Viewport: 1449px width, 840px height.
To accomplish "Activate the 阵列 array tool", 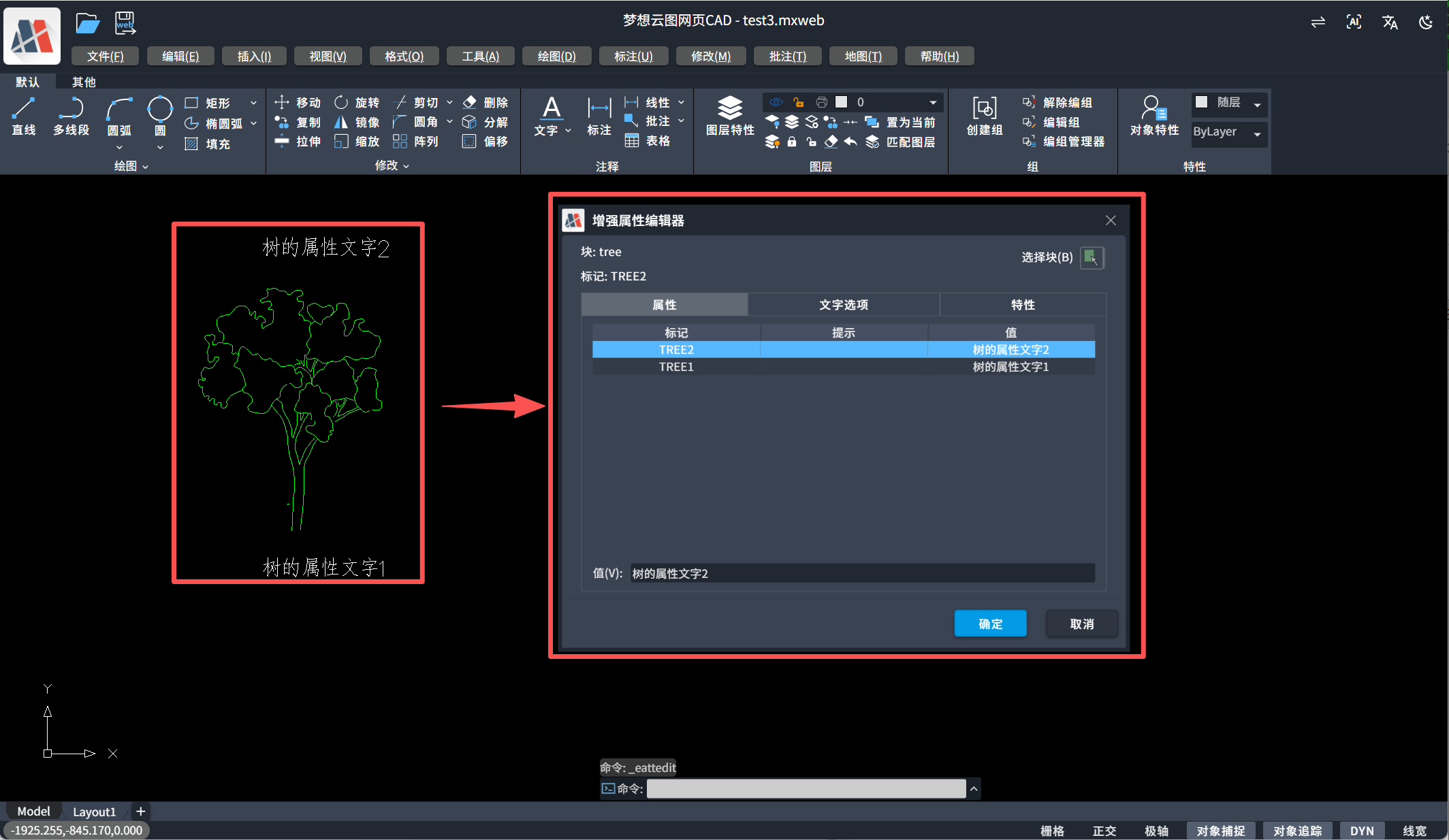I will tap(416, 142).
